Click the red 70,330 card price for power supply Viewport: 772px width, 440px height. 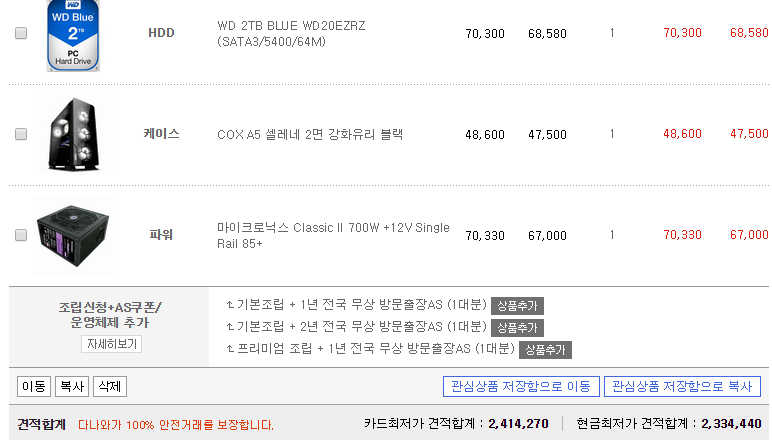[x=682, y=235]
